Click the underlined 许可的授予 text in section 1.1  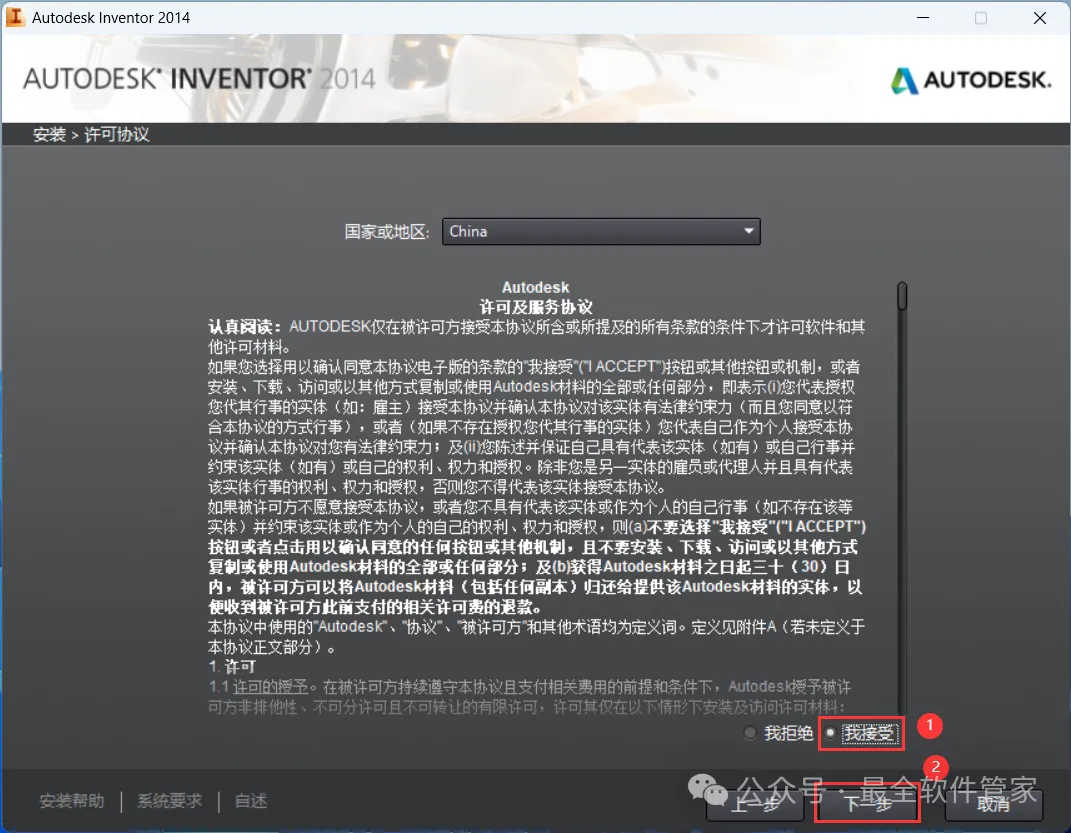point(270,686)
